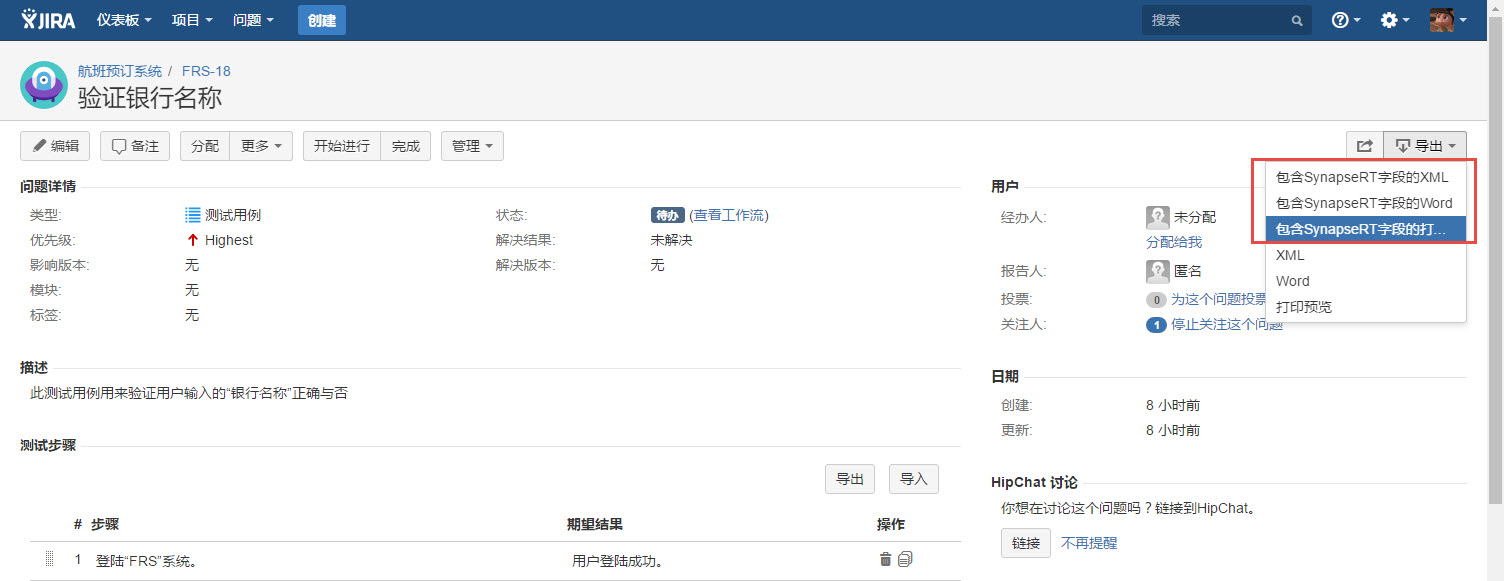
Task: Click the search magnifier icon
Action: pos(1297,20)
